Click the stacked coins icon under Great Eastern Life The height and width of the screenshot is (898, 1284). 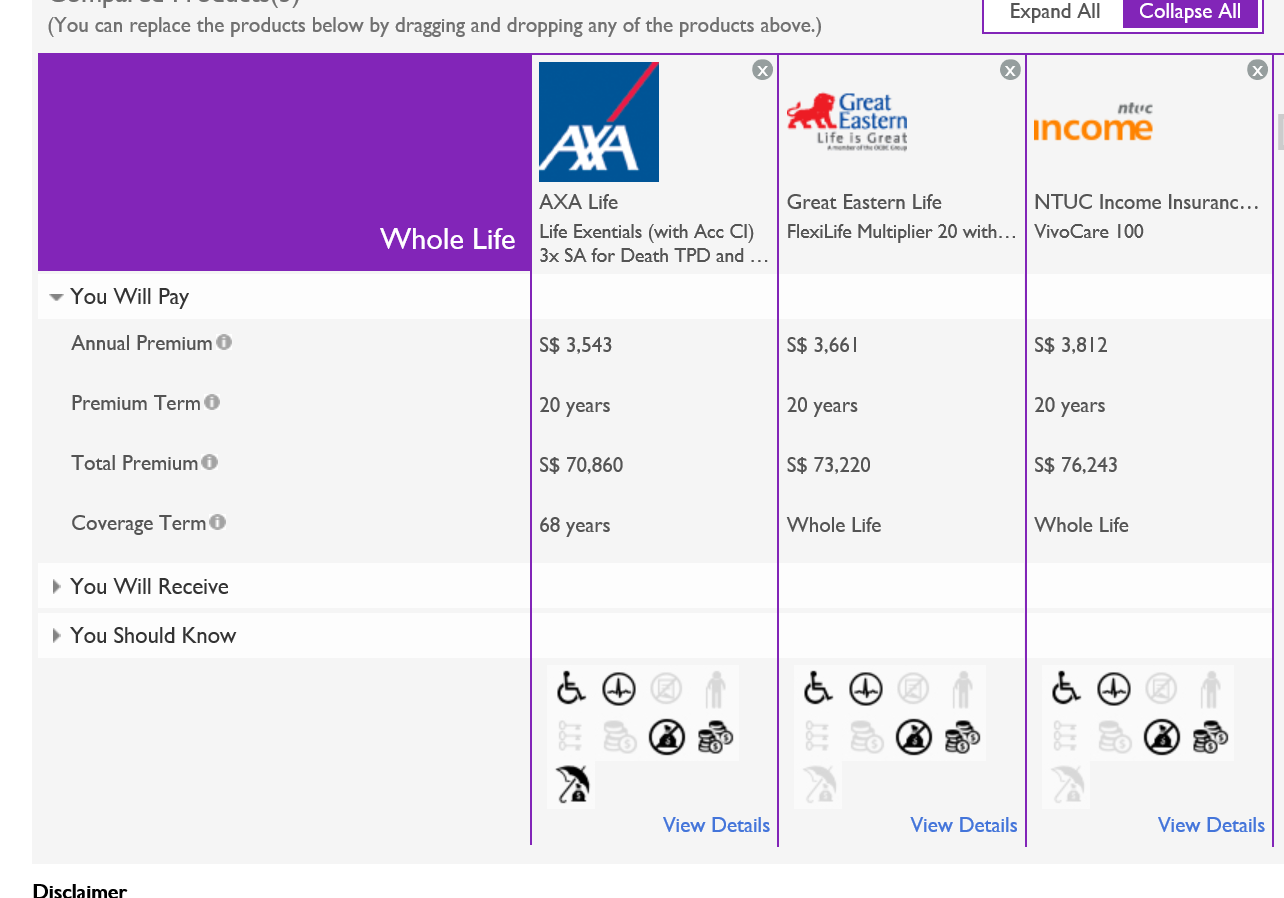coord(962,737)
